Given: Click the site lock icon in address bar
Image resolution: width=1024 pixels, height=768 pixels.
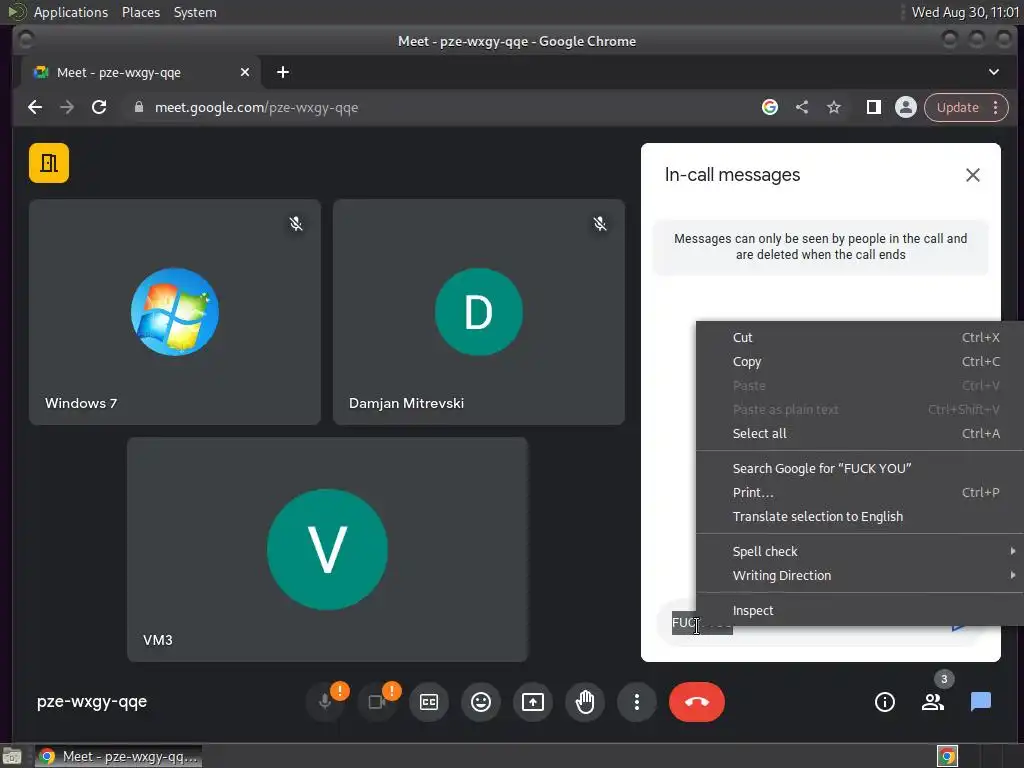Looking at the screenshot, I should [x=138, y=107].
